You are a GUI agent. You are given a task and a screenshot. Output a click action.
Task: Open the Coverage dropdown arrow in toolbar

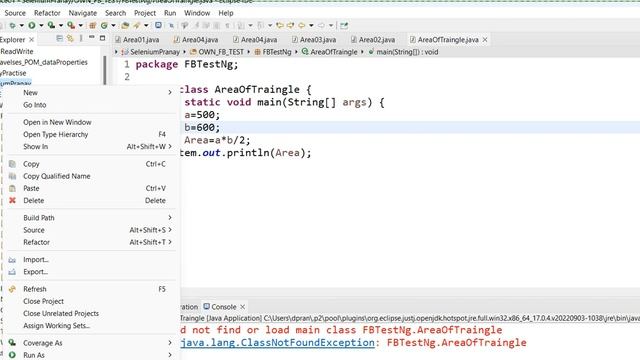[61, 25]
